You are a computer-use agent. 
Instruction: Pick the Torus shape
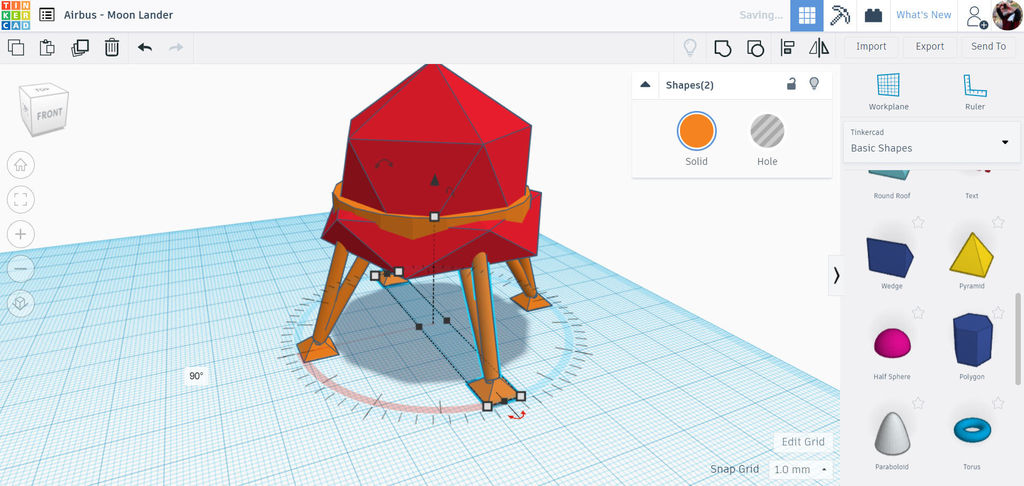(971, 430)
